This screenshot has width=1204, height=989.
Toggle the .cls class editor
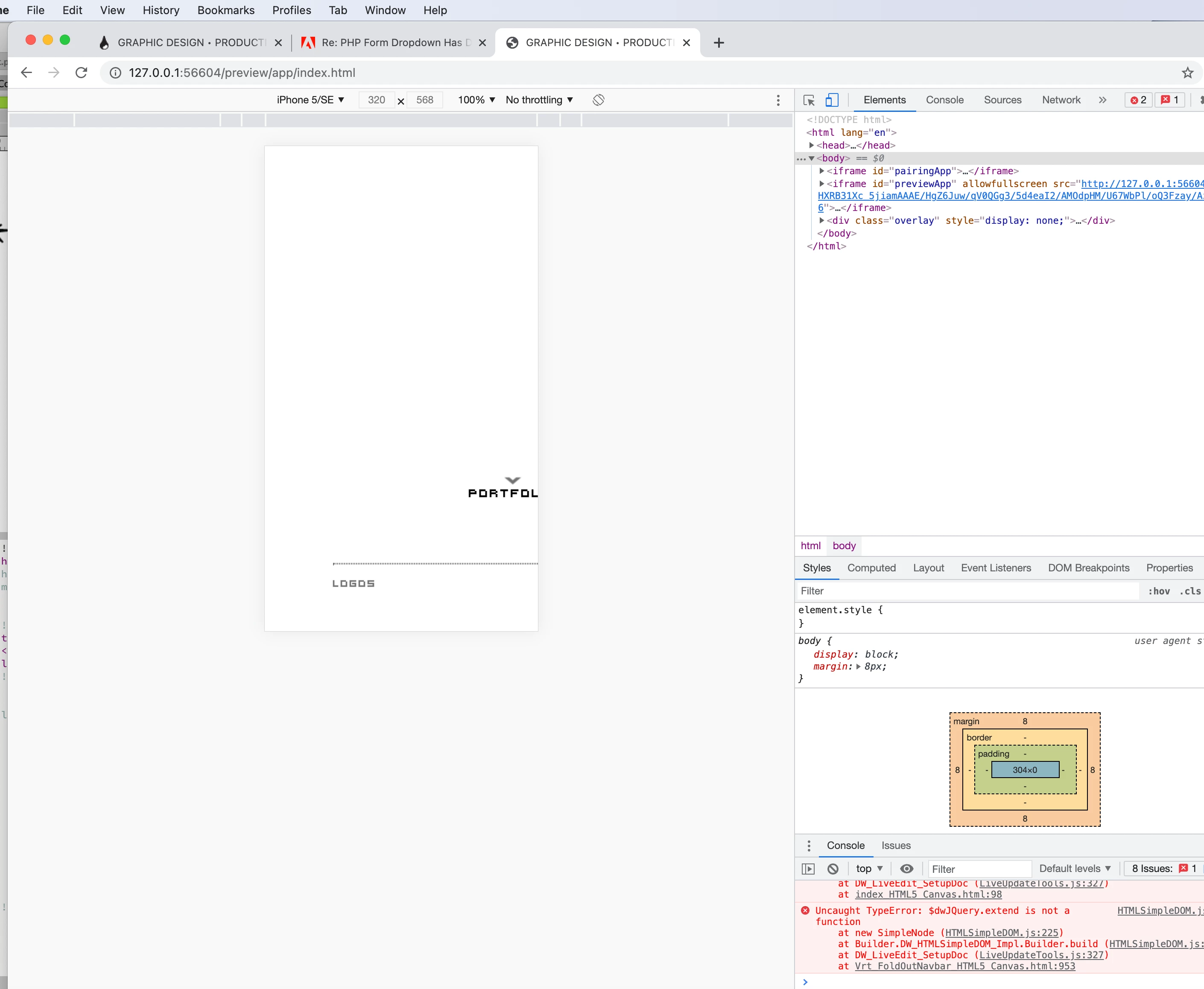point(1190,591)
